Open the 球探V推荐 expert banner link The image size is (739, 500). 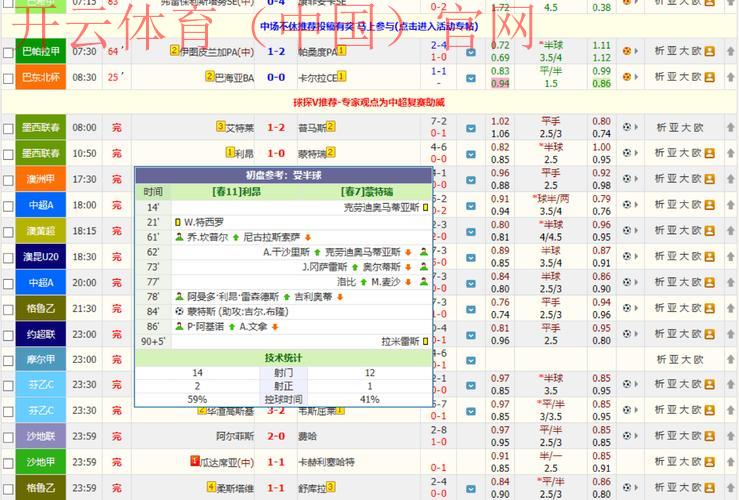tap(368, 102)
